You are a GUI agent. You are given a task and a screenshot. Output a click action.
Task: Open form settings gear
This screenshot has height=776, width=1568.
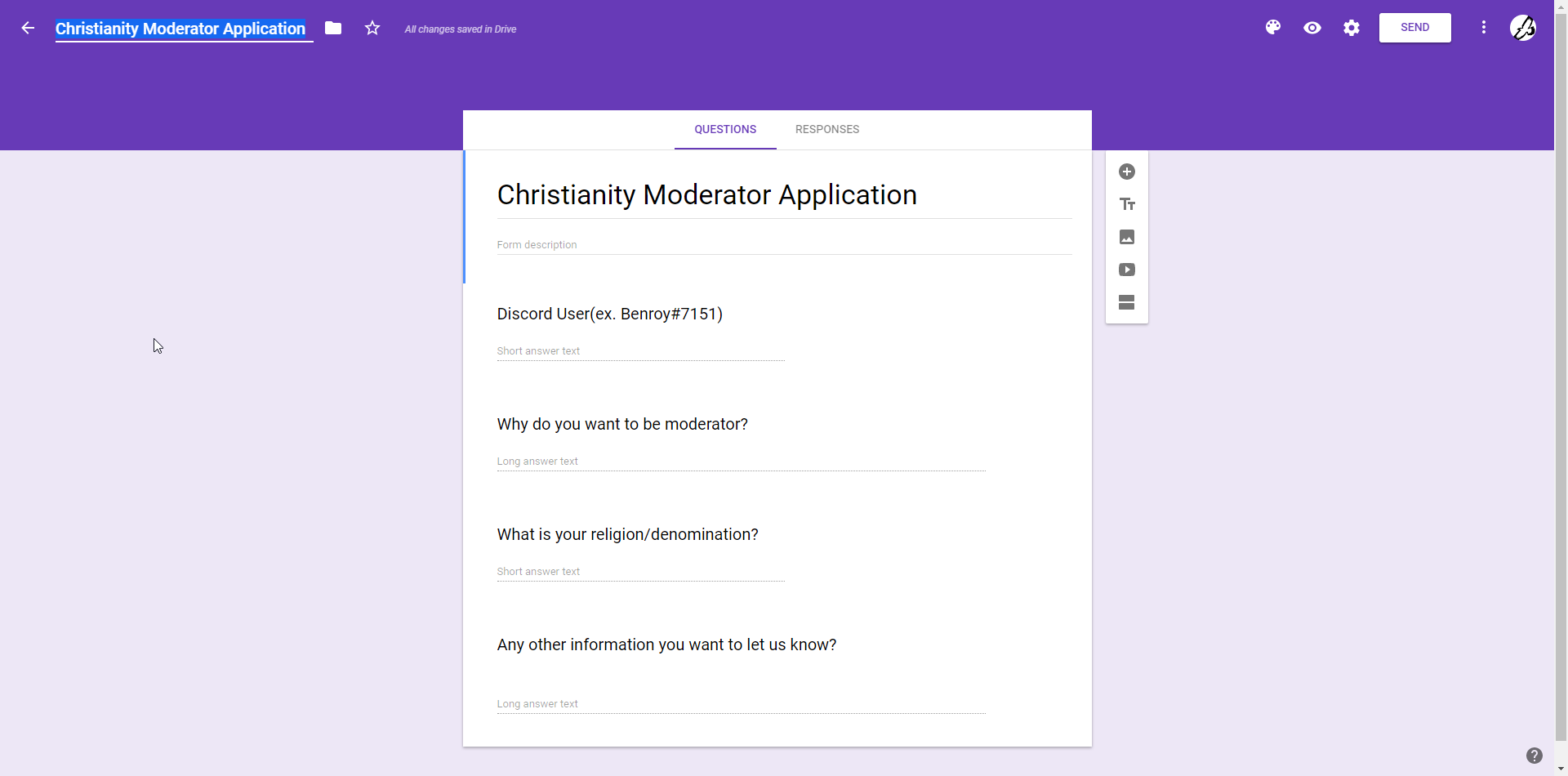point(1352,28)
